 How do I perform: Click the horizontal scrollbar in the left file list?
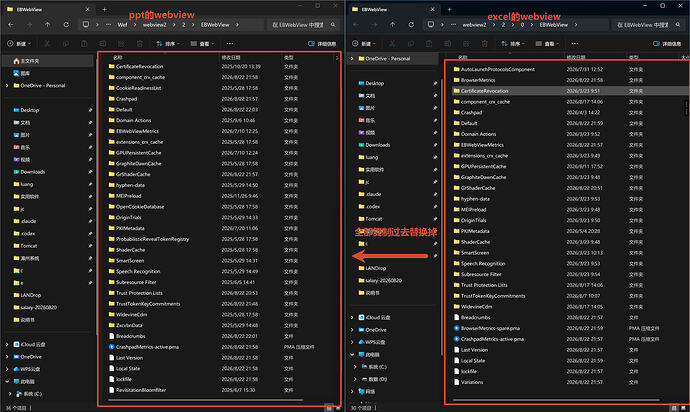[206, 400]
